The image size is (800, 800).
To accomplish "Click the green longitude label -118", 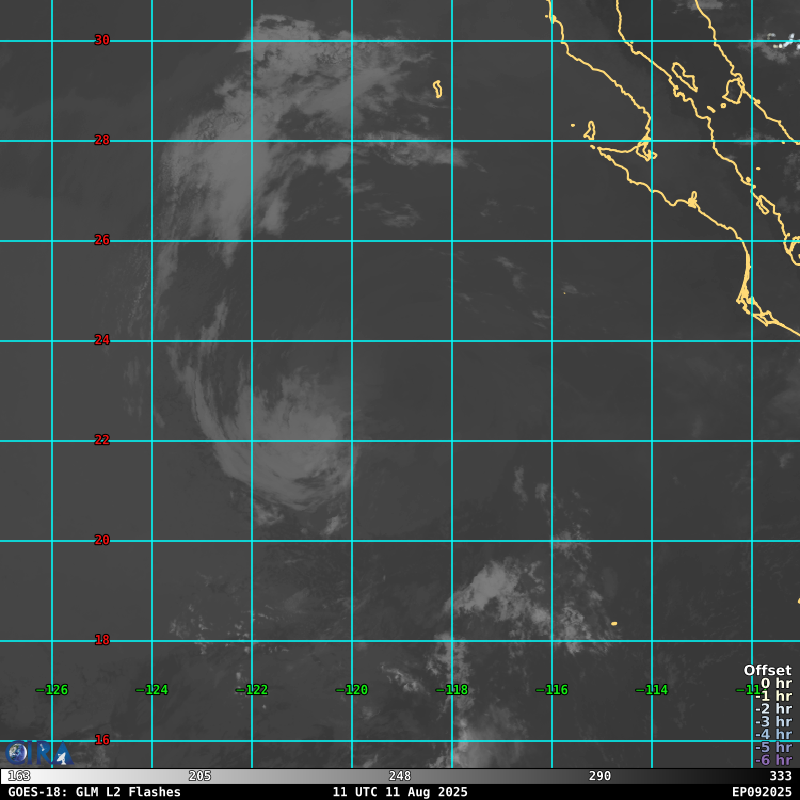I will pos(452,690).
